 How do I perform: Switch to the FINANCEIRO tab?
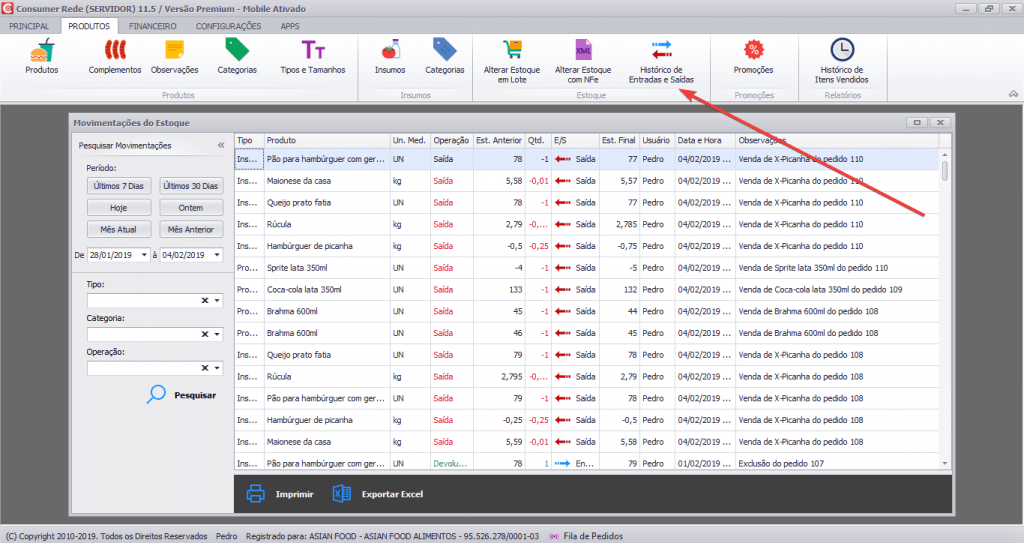click(152, 26)
